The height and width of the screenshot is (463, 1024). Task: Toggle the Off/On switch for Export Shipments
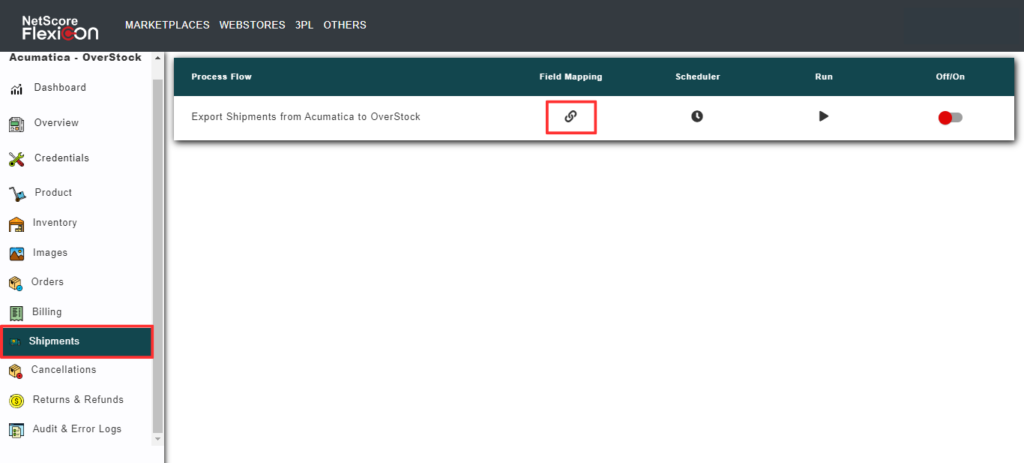(950, 117)
